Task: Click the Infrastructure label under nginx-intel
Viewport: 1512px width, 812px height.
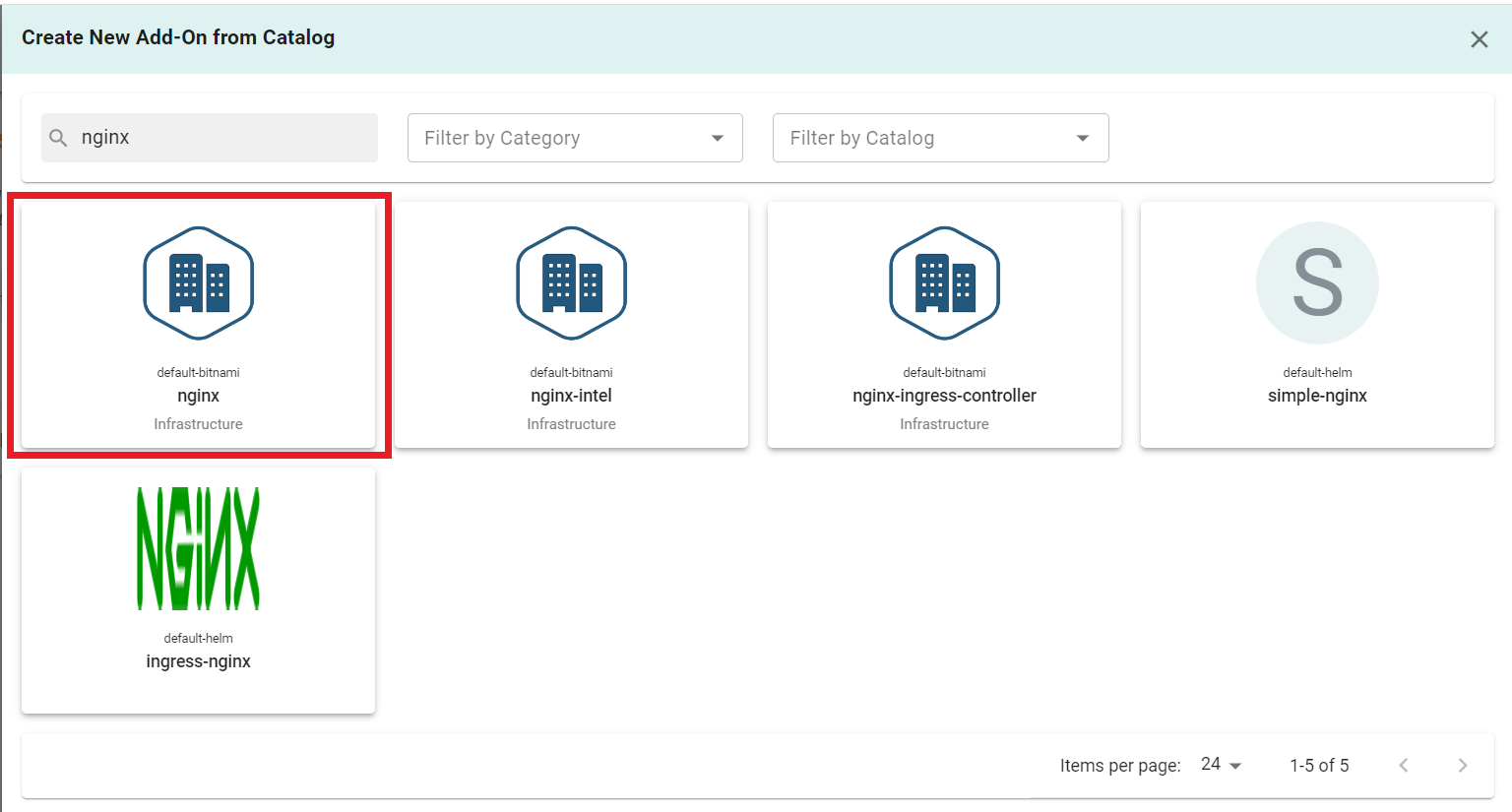Action: 572,424
